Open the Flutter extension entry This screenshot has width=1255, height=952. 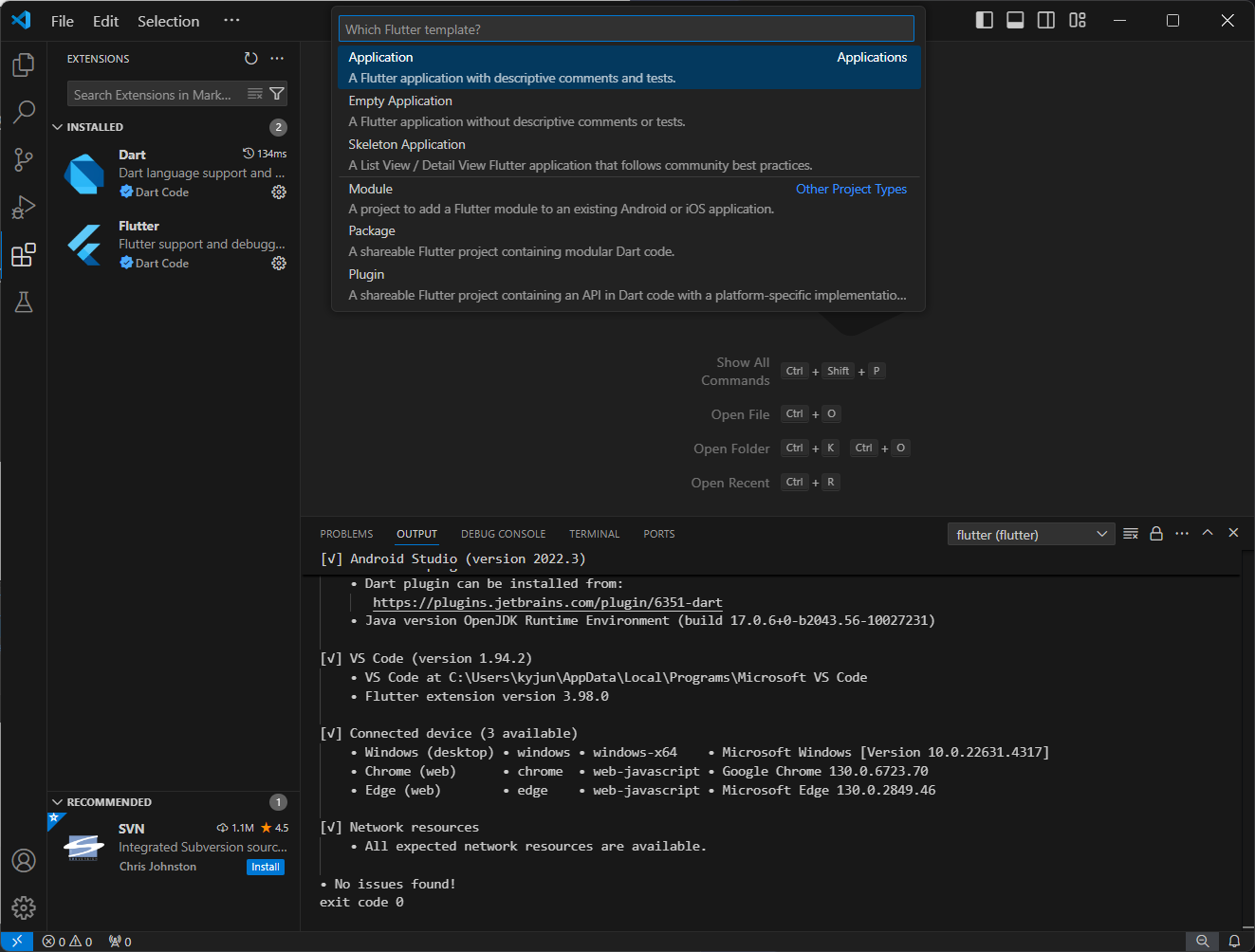click(174, 244)
